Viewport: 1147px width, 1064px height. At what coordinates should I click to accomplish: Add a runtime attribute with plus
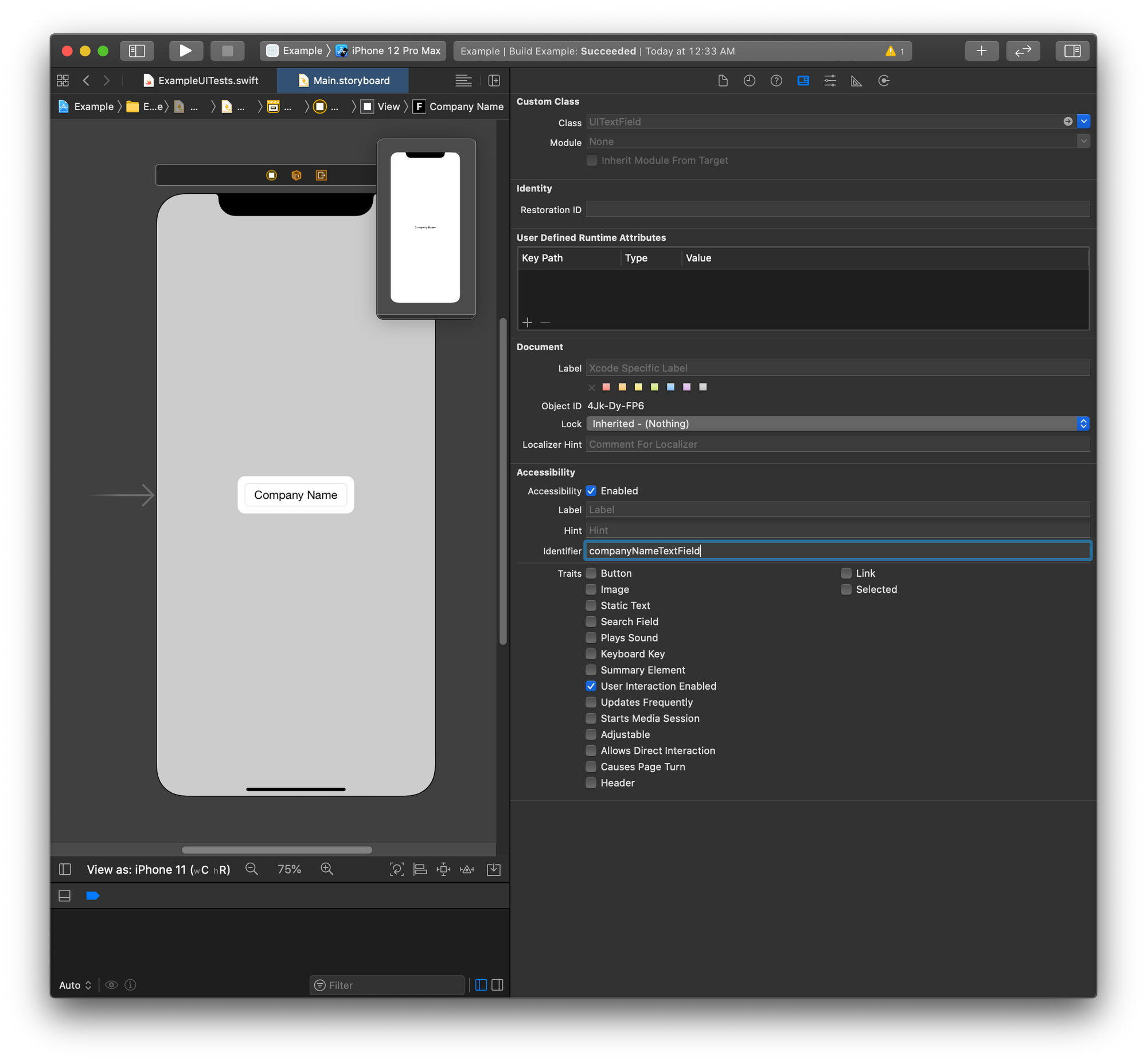(527, 322)
